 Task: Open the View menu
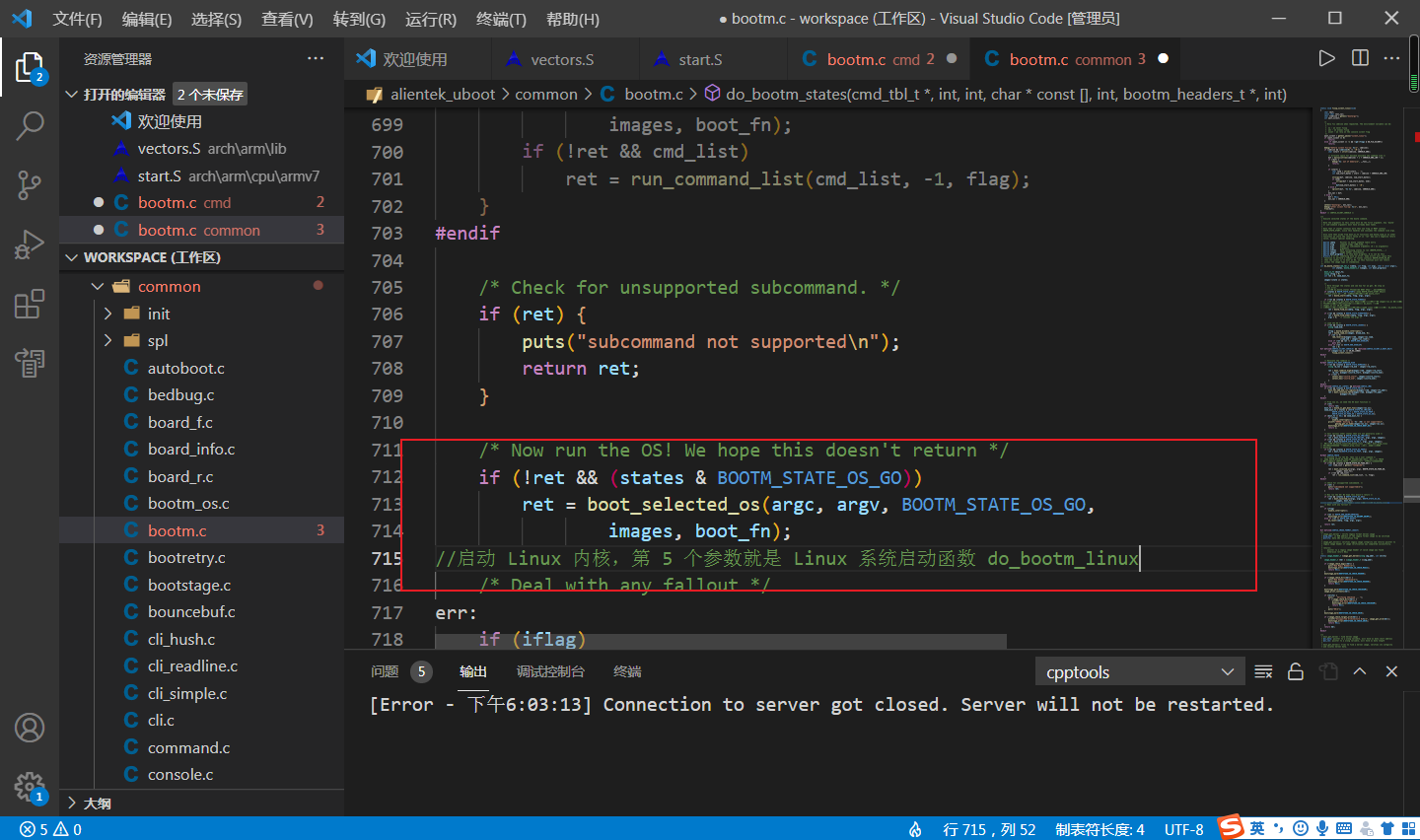click(287, 19)
